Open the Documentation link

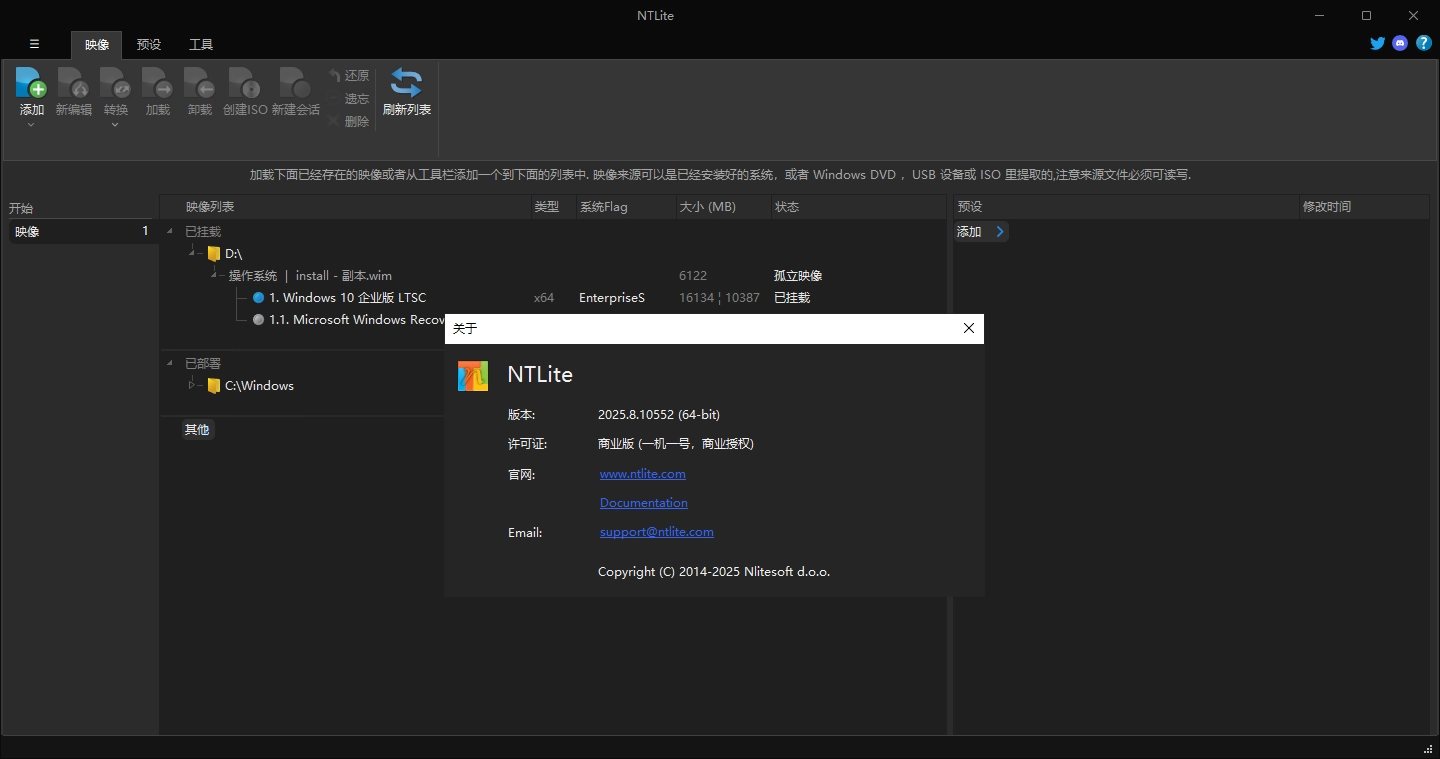coord(643,502)
